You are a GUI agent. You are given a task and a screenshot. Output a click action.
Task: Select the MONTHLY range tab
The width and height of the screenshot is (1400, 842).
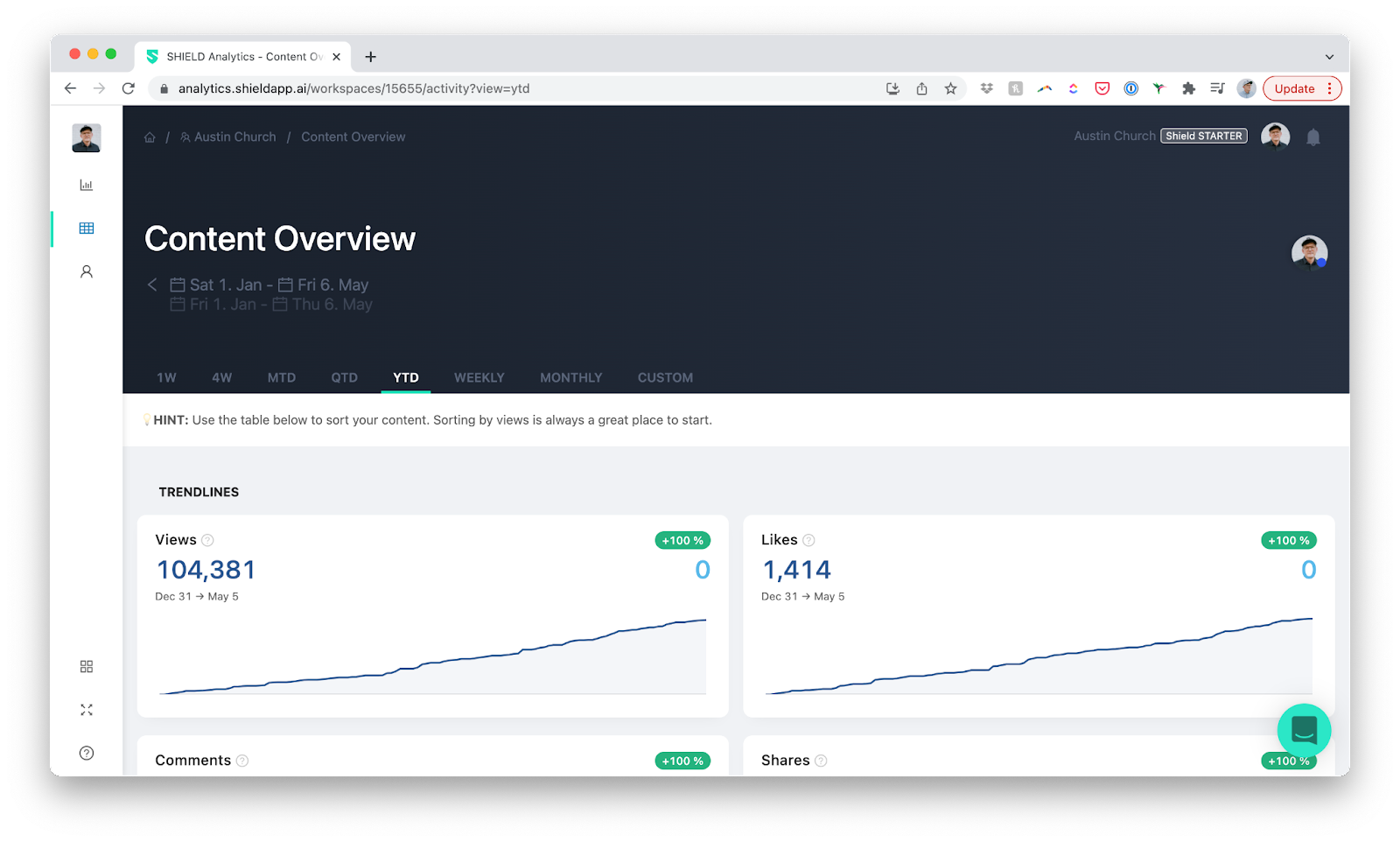(x=571, y=377)
